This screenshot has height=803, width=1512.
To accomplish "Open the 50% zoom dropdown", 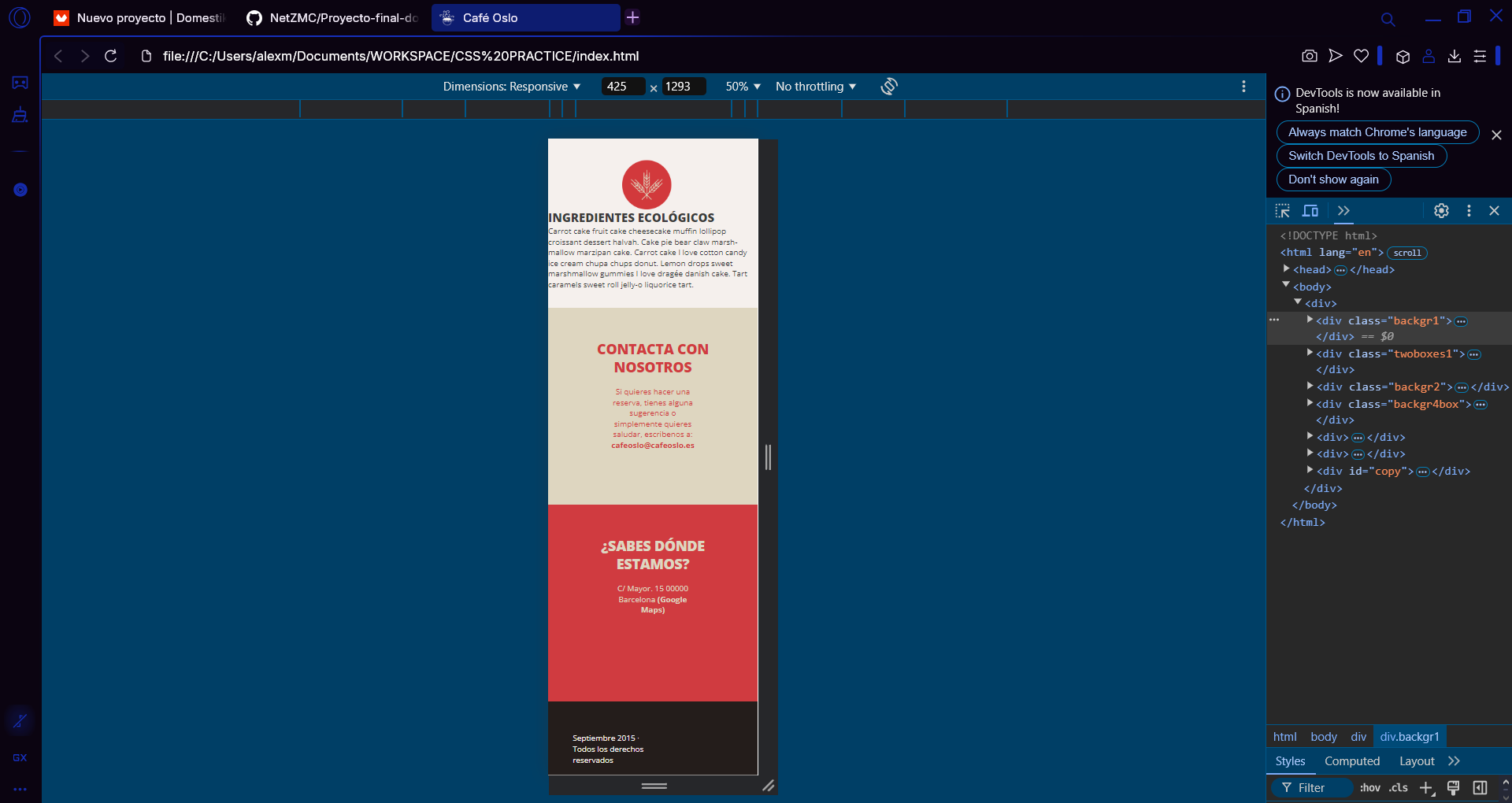I will (x=743, y=87).
